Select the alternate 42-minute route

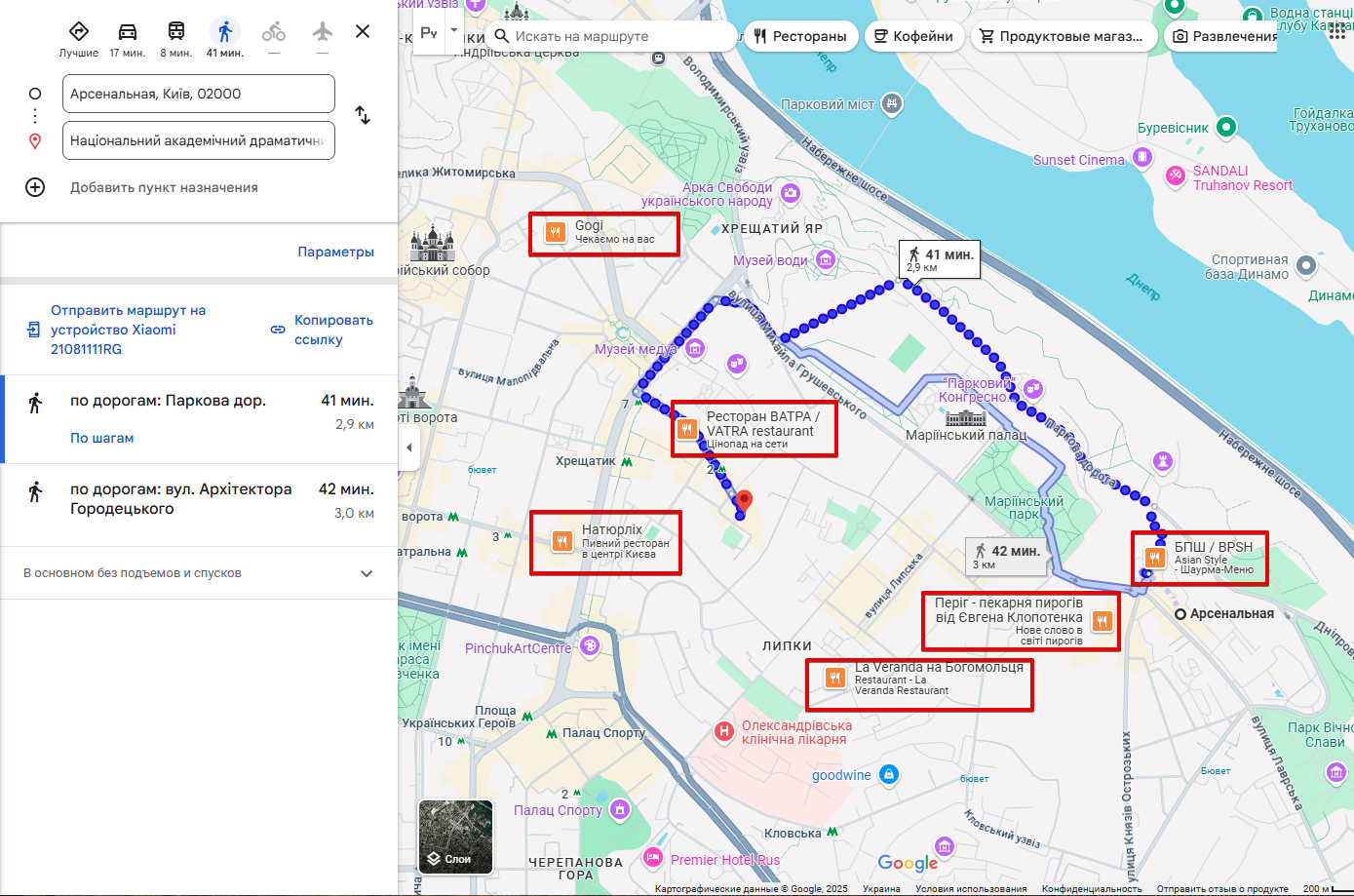195,499
